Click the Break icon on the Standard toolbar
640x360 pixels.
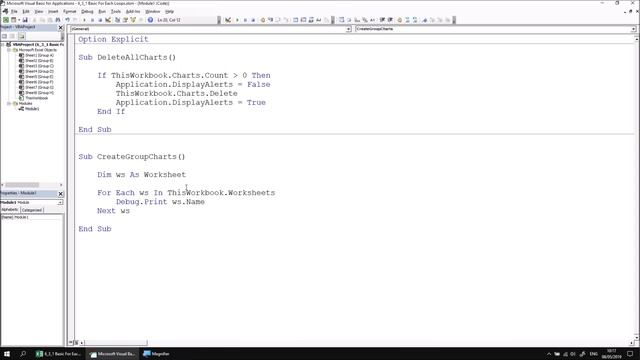point(92,20)
